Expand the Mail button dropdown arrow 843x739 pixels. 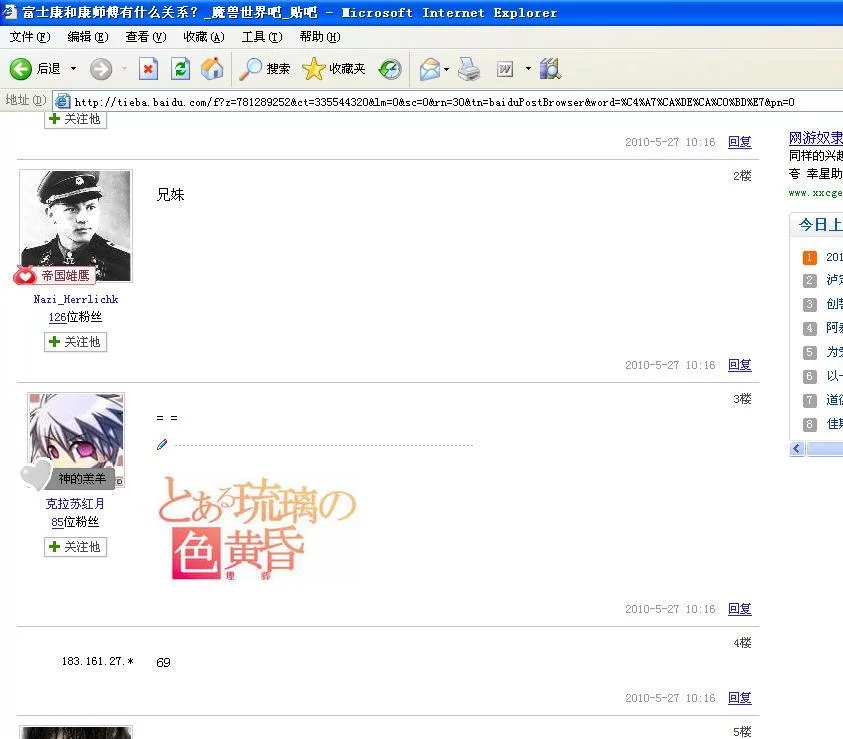coord(447,69)
